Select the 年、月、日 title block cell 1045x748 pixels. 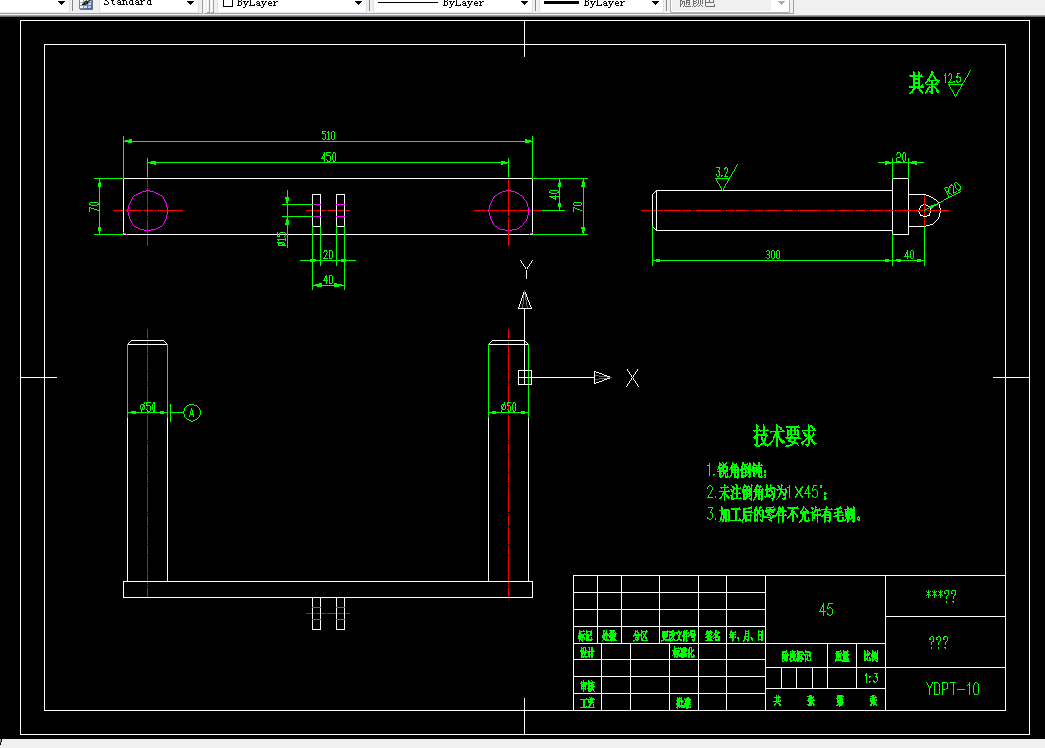click(x=746, y=635)
